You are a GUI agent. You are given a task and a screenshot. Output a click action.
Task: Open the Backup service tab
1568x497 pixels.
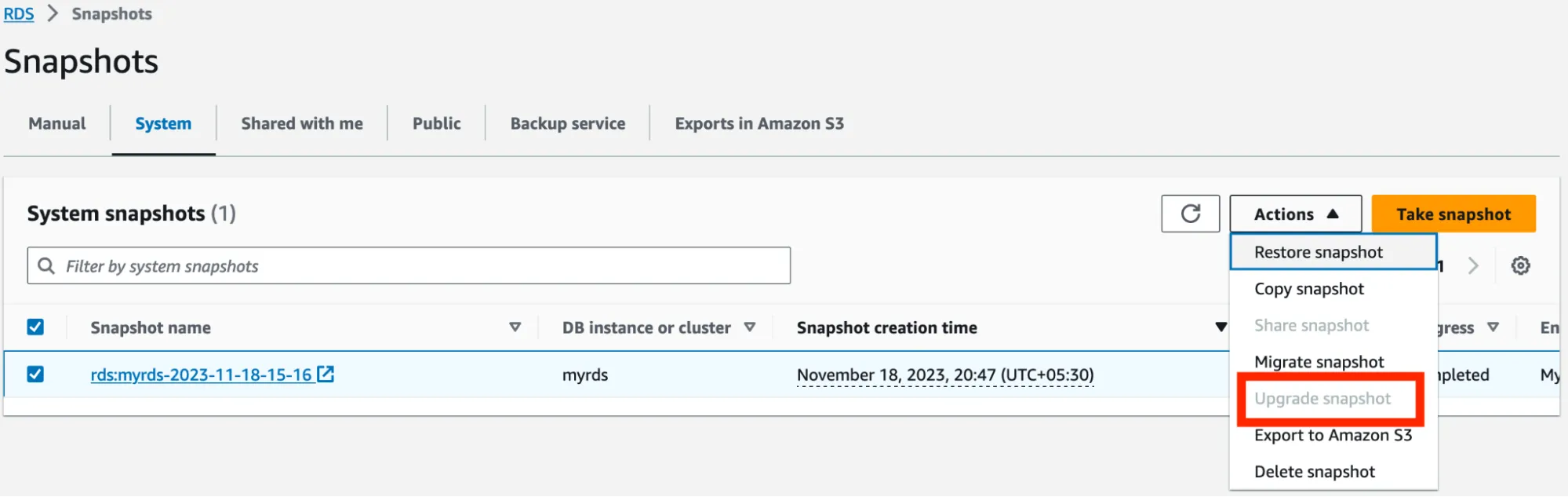[x=567, y=123]
